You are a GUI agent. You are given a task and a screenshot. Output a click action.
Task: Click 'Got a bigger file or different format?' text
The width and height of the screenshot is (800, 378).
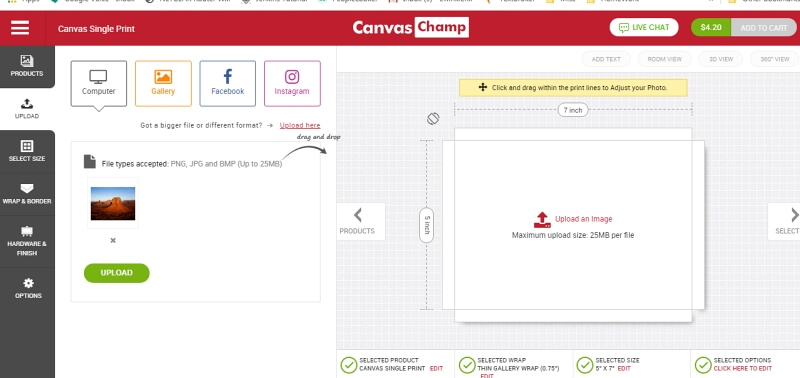click(x=201, y=125)
